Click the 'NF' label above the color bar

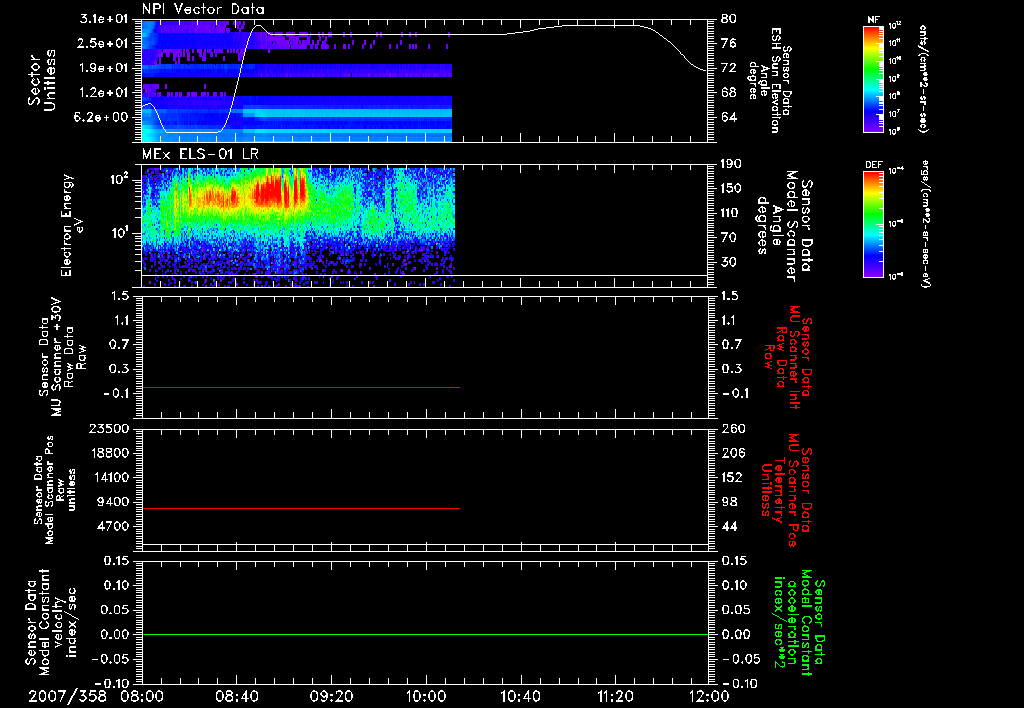click(x=874, y=20)
